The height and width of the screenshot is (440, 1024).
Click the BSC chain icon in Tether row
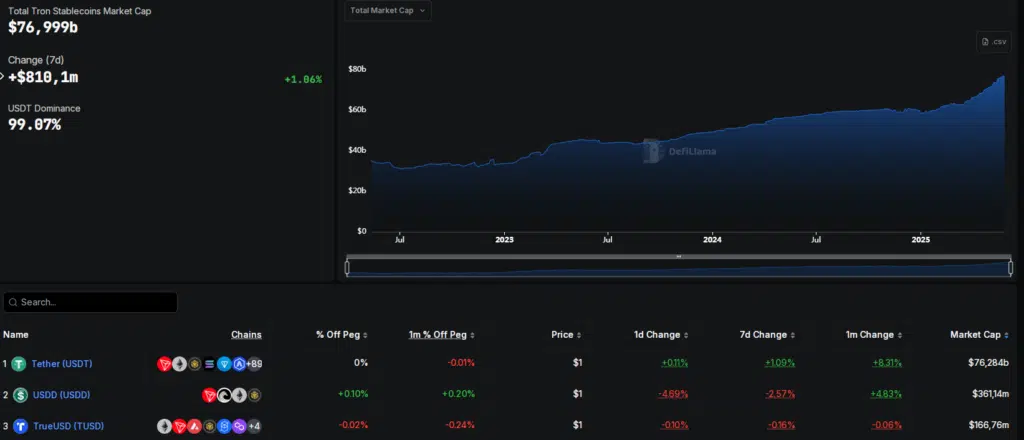point(195,364)
